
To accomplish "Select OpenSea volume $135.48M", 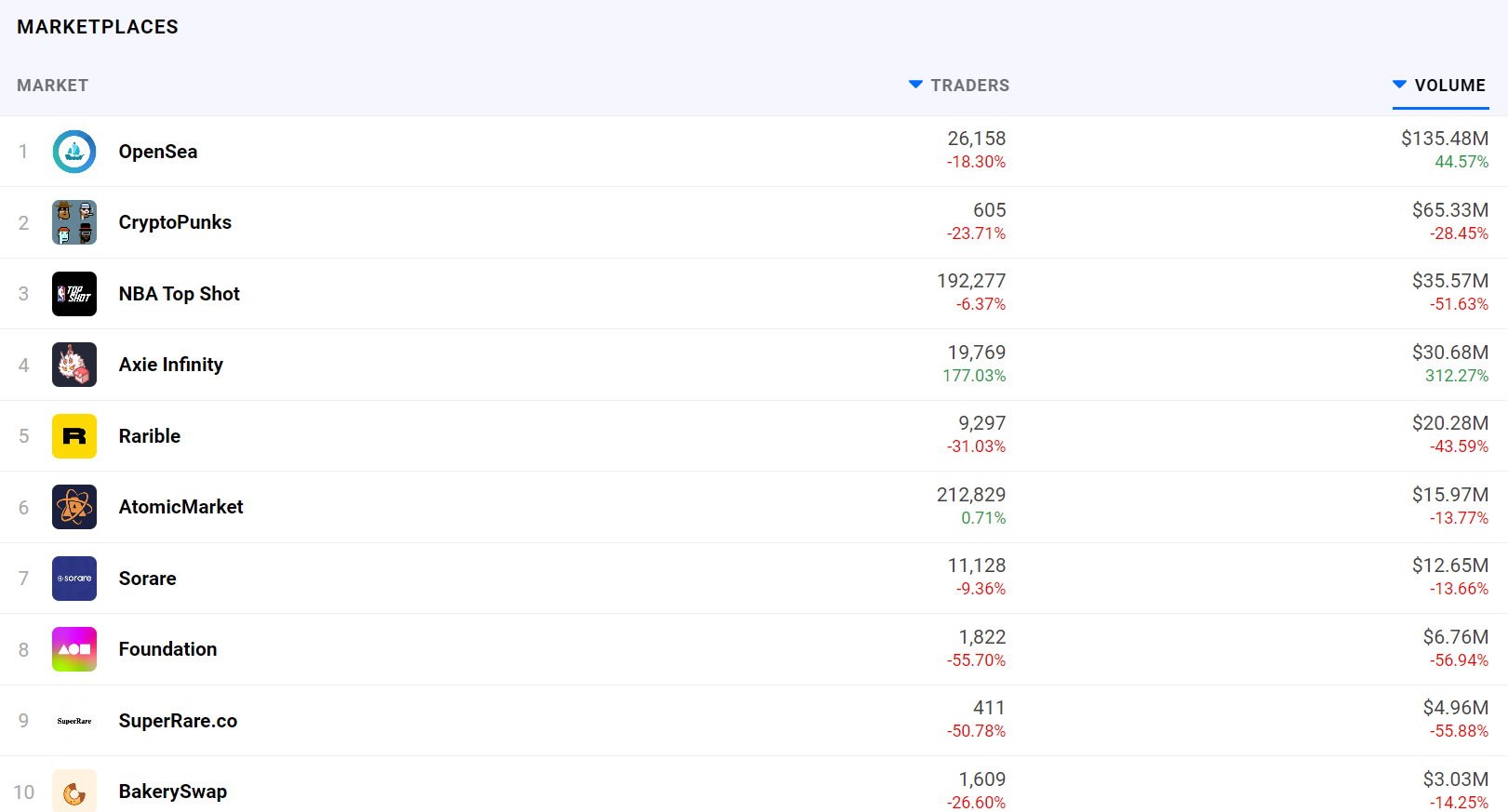I will (x=1445, y=139).
